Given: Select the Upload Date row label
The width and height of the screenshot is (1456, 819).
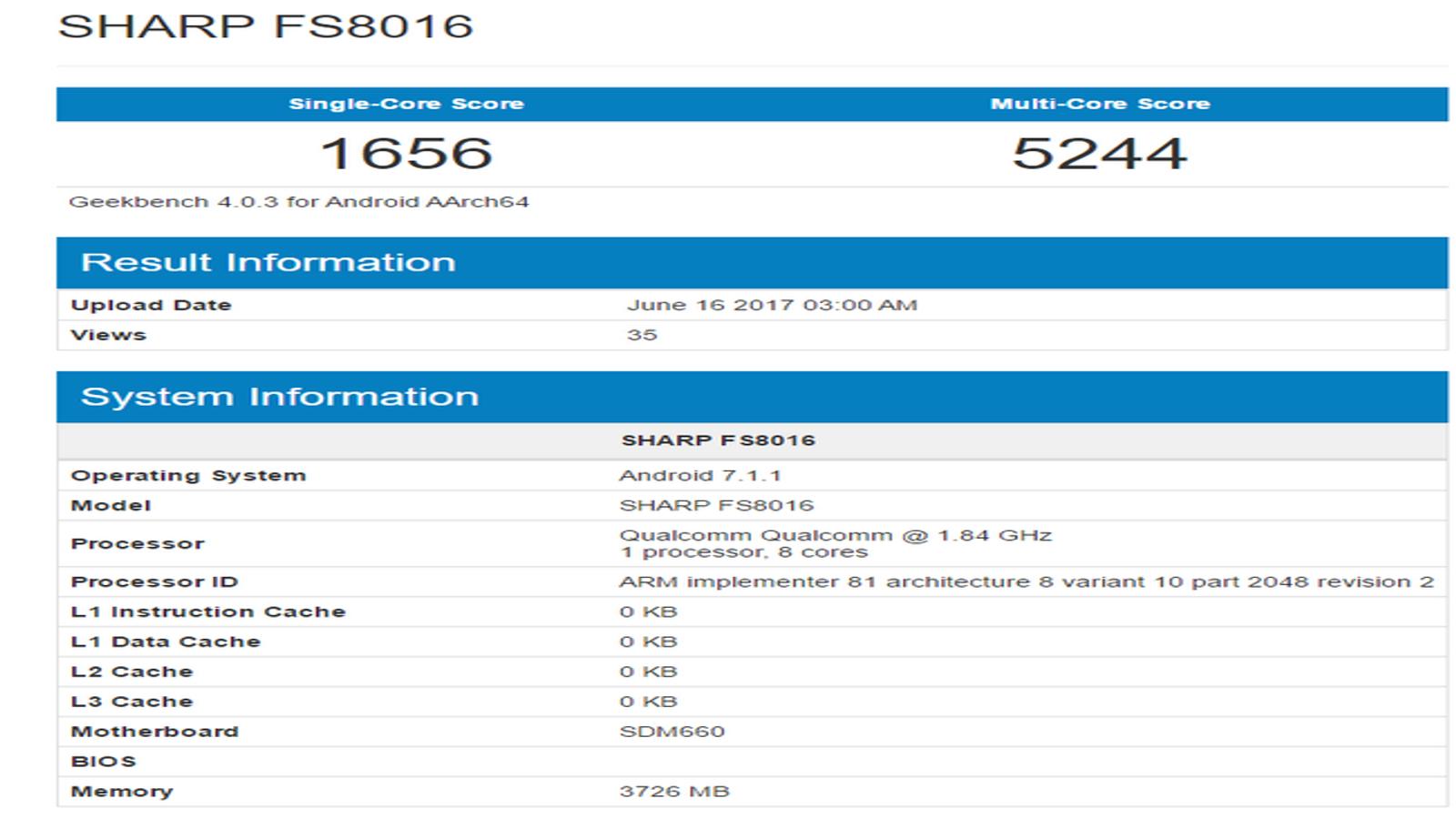Looking at the screenshot, I should [x=151, y=305].
